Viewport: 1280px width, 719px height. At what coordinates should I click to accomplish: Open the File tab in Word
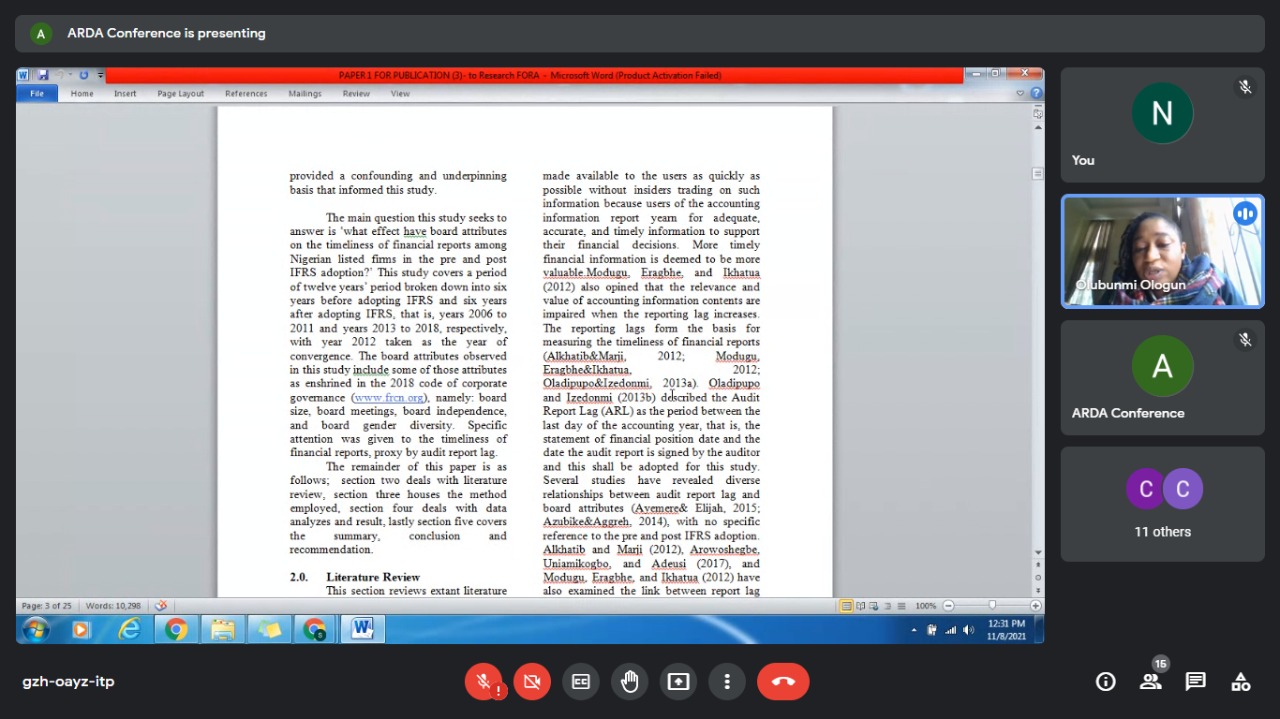(x=37, y=94)
